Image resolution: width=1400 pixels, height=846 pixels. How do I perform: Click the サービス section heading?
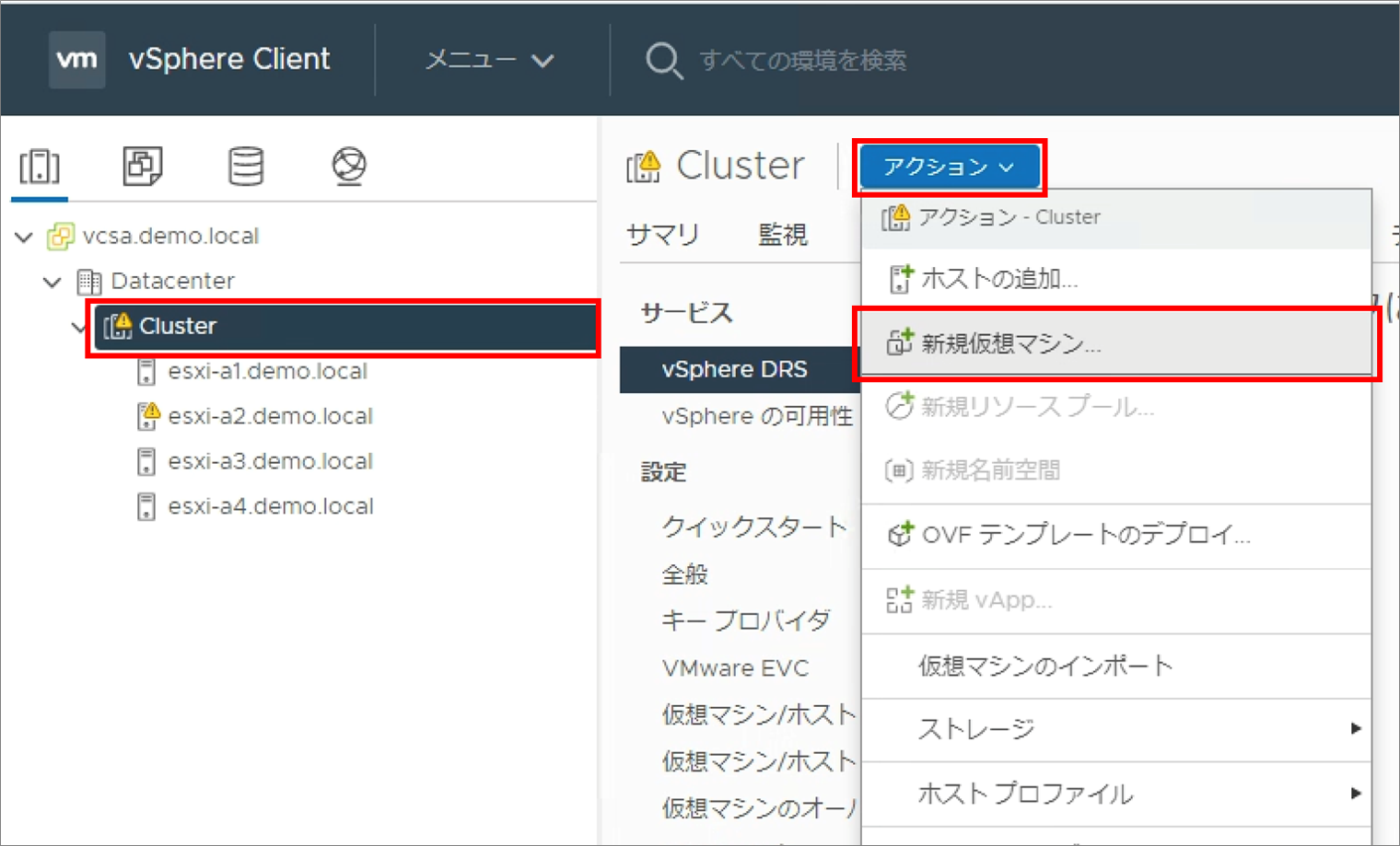coord(686,313)
